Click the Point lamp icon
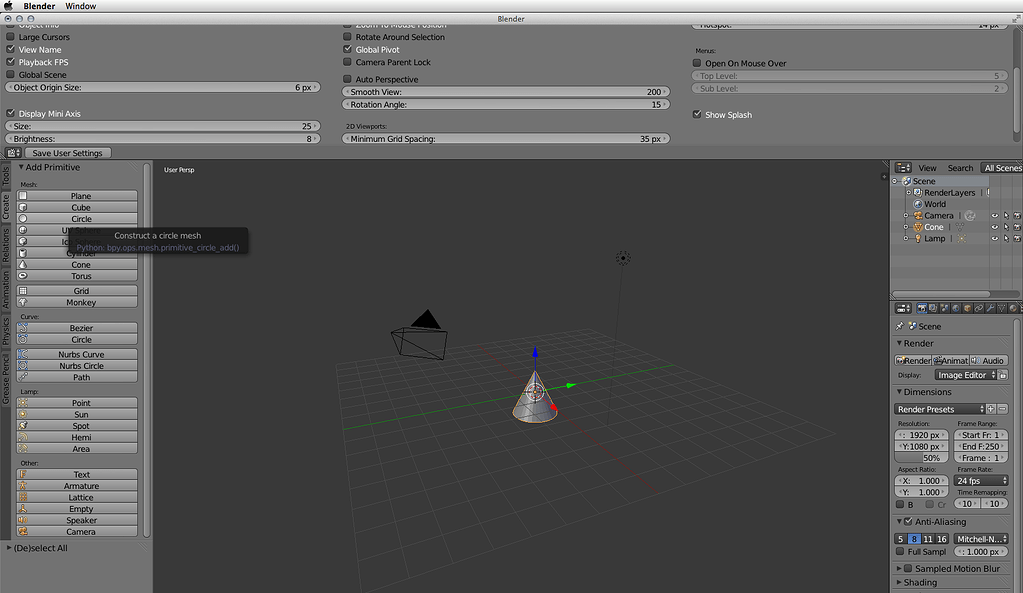This screenshot has width=1023, height=593. click(x=23, y=403)
